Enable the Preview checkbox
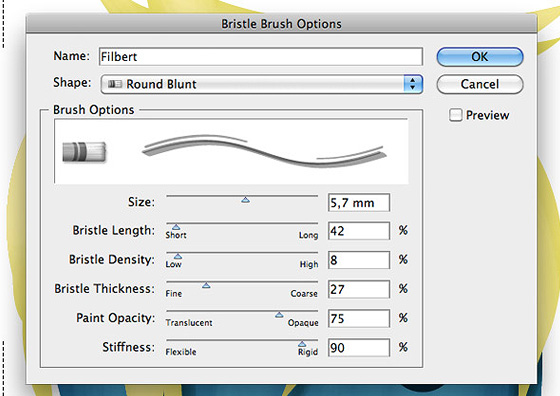The height and width of the screenshot is (396, 560). [456, 115]
